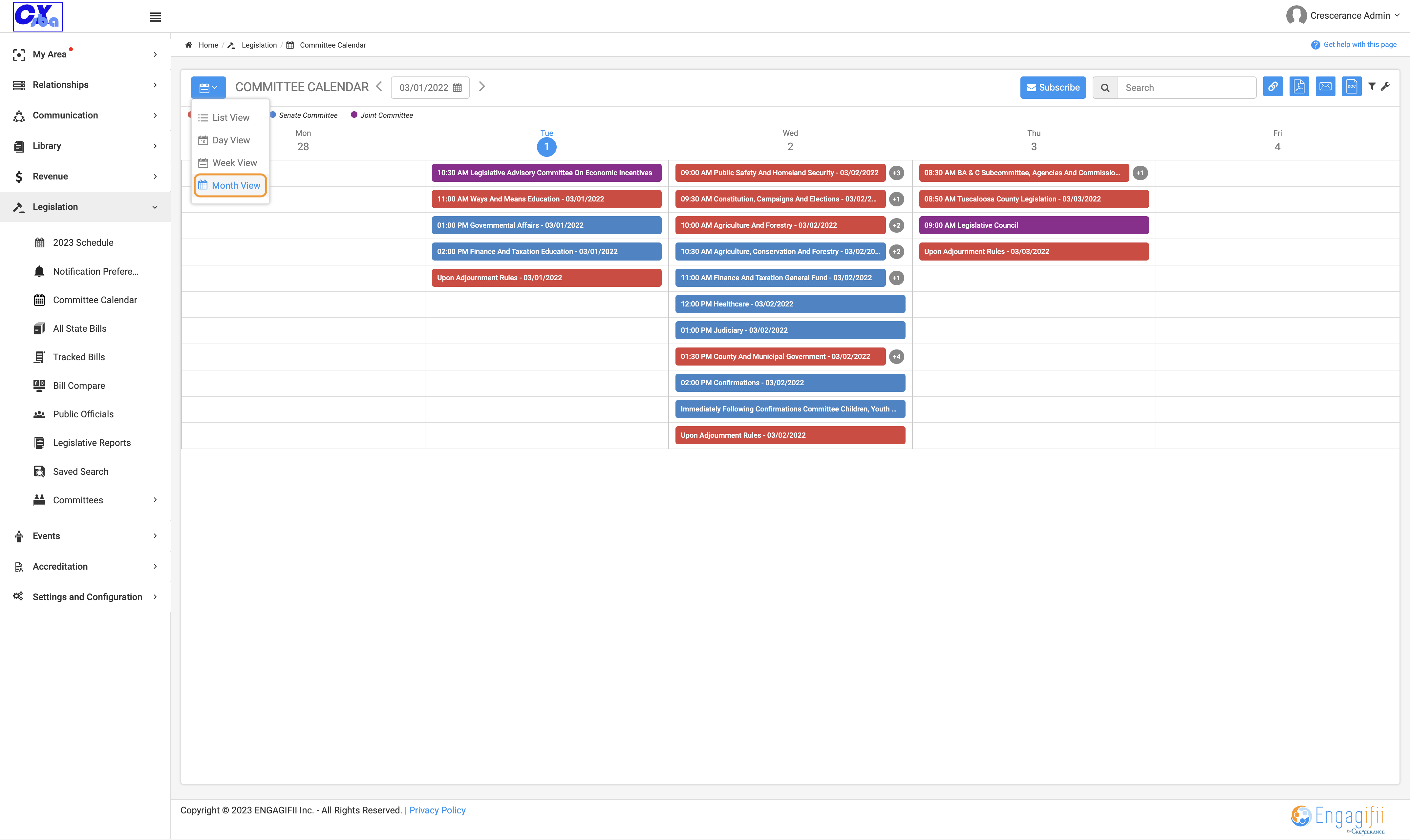The image size is (1410, 840).
Task: Email the calendar via envelope icon
Action: coord(1325,87)
